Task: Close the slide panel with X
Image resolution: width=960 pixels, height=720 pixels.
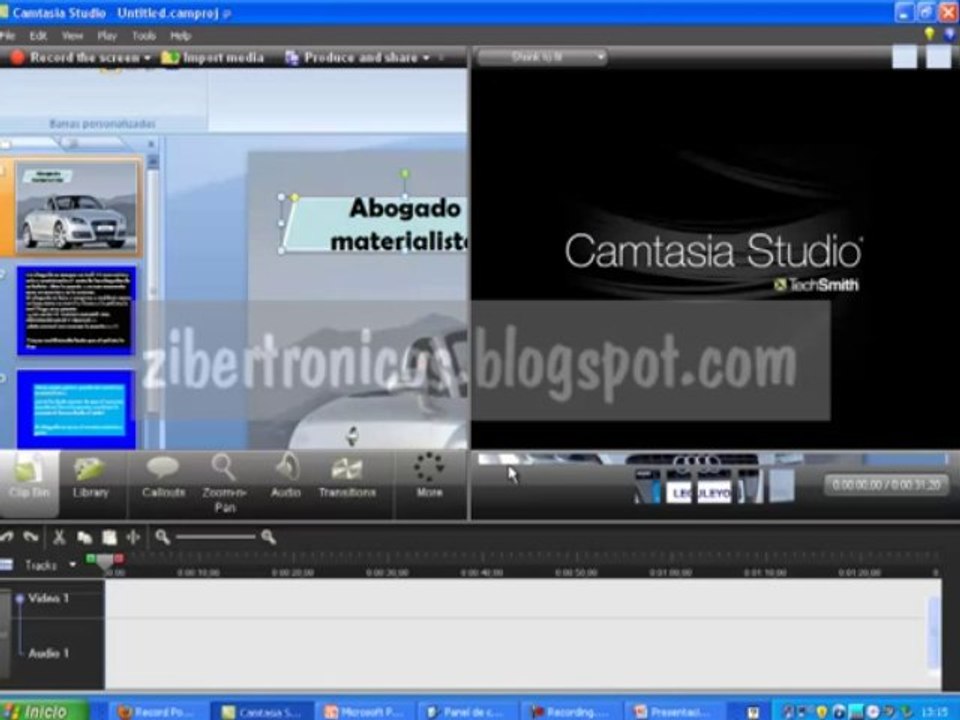Action: (151, 144)
